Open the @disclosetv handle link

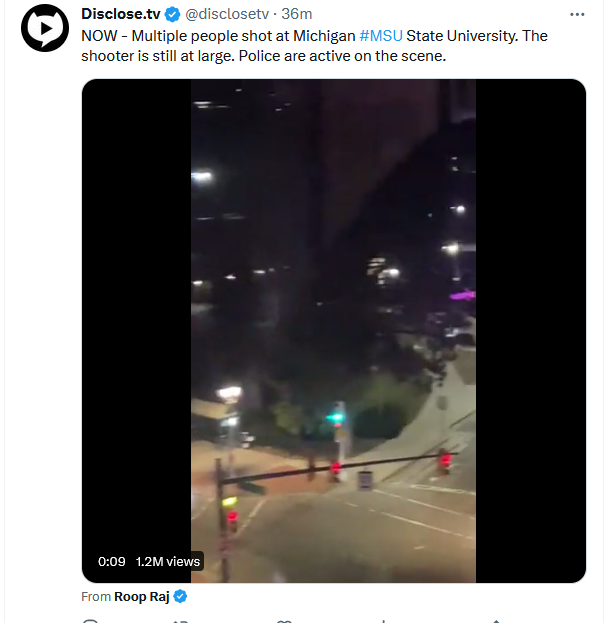tap(227, 14)
